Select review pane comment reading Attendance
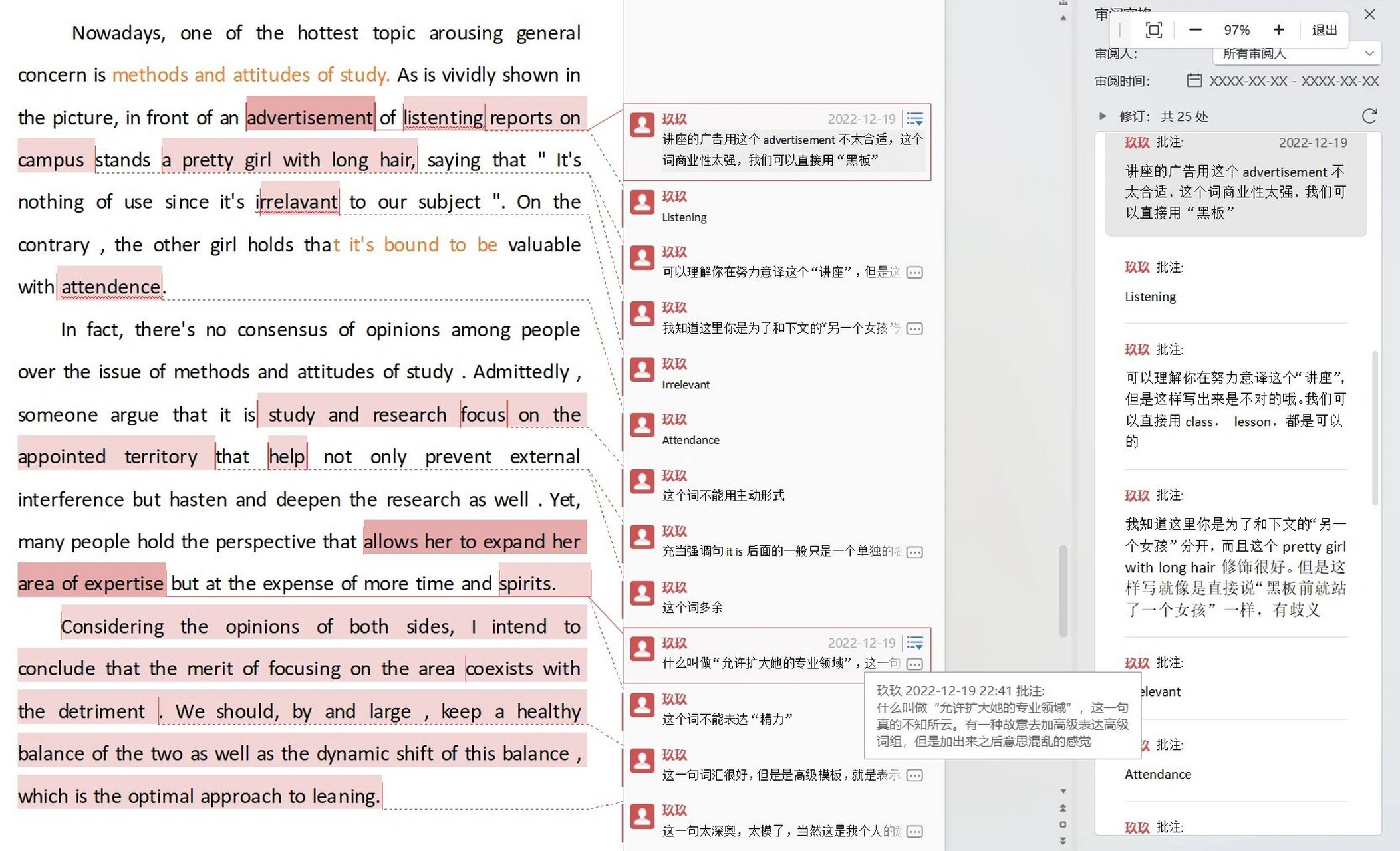This screenshot has width=1400, height=851. pyautogui.click(x=1158, y=774)
